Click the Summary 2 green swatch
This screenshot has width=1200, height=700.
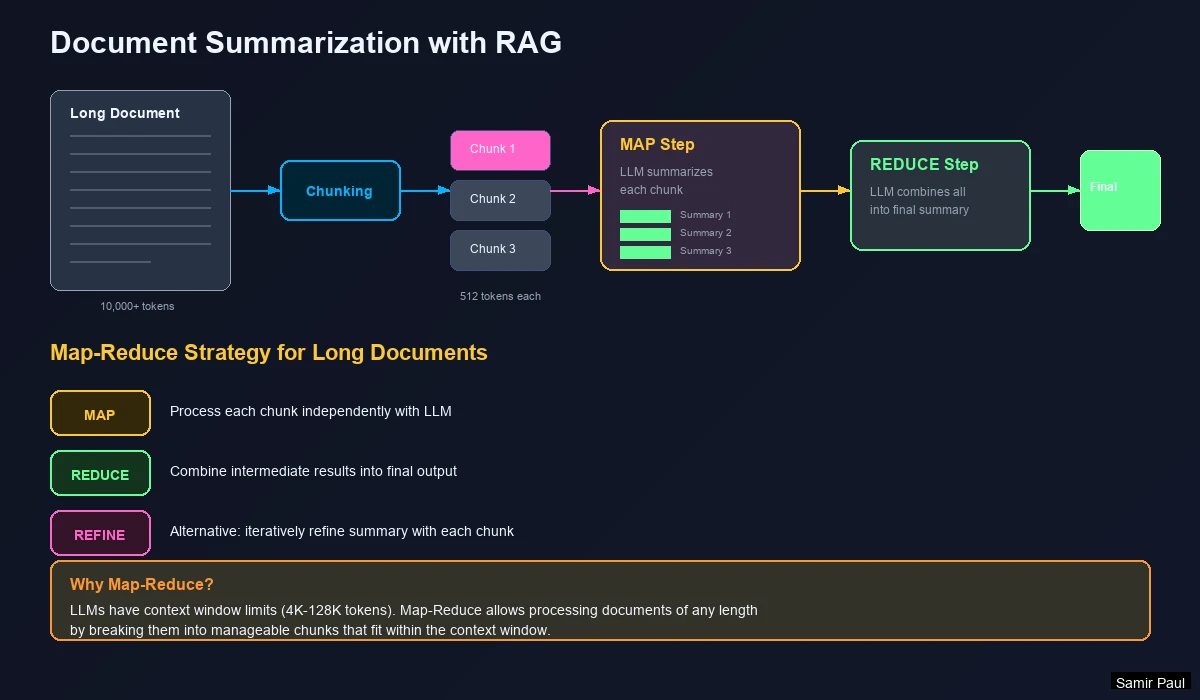[645, 233]
